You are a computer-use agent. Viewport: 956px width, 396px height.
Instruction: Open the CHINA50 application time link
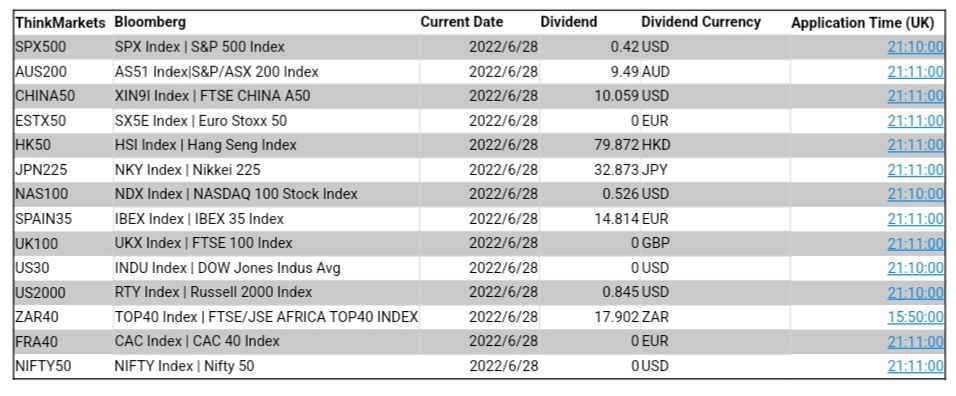[915, 96]
